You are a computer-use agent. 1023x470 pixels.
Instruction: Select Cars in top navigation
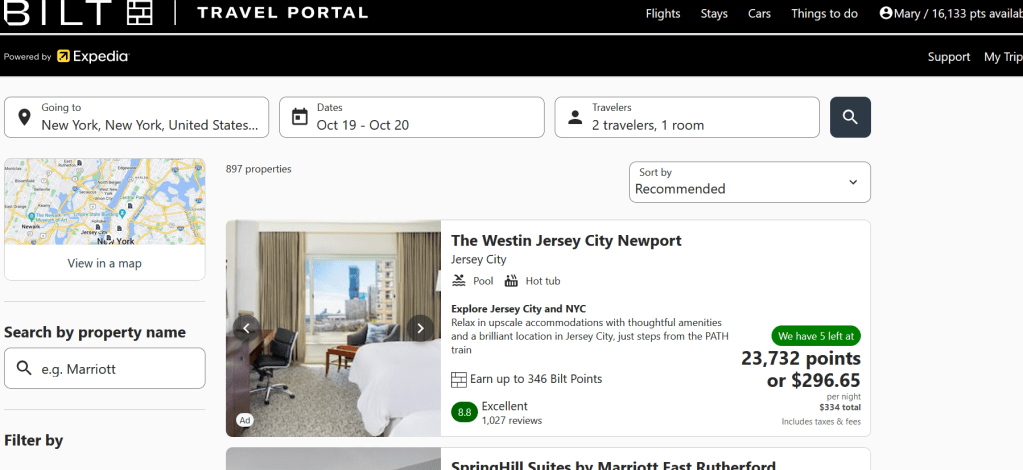coord(759,14)
